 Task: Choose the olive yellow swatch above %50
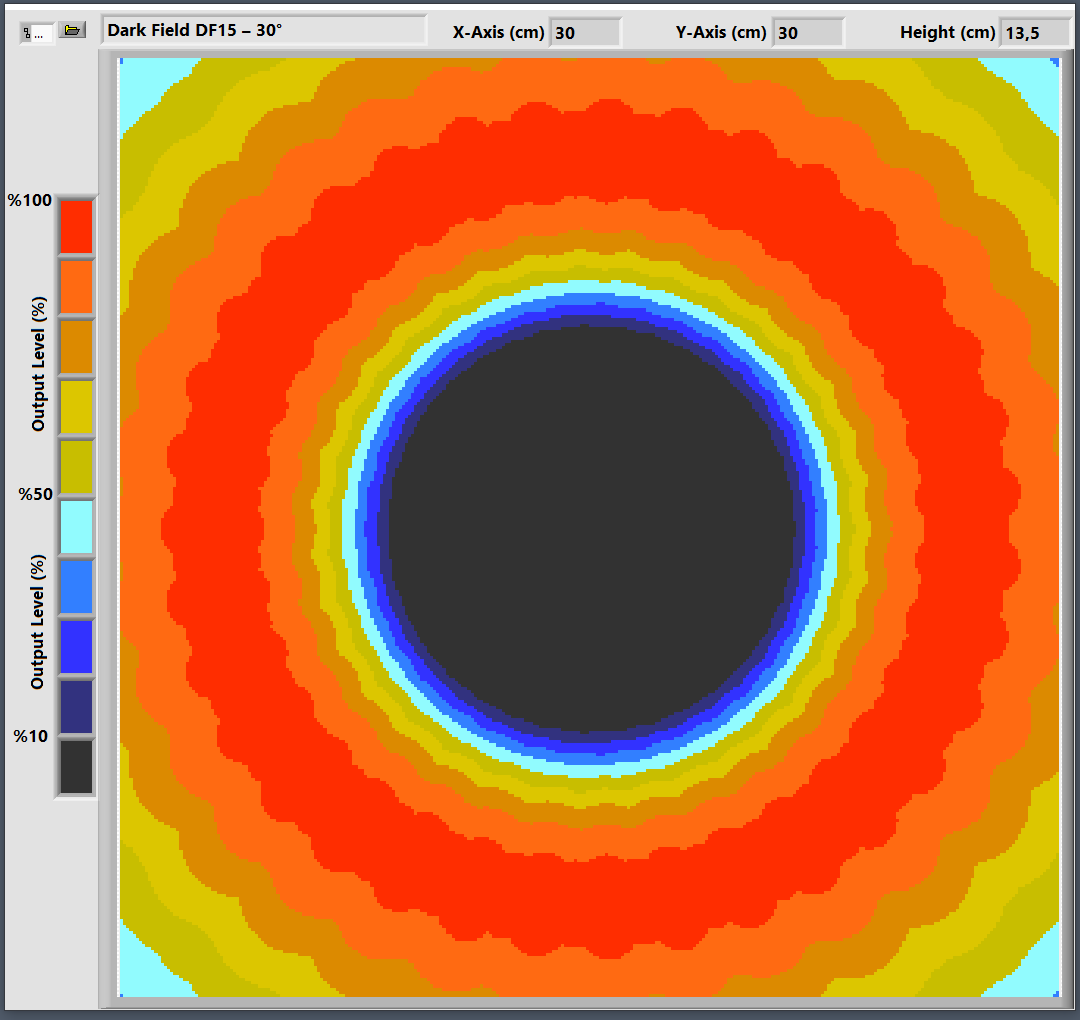tap(76, 467)
